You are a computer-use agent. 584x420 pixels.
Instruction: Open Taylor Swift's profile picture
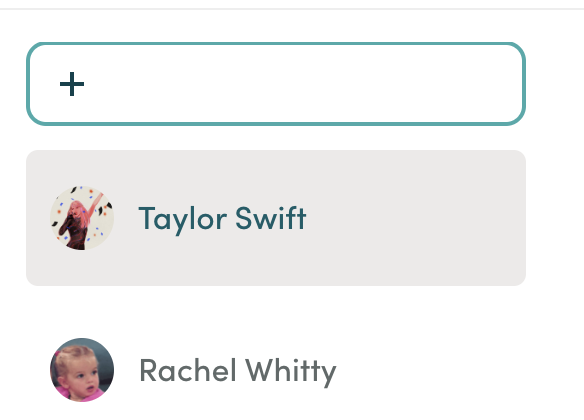[82, 218]
